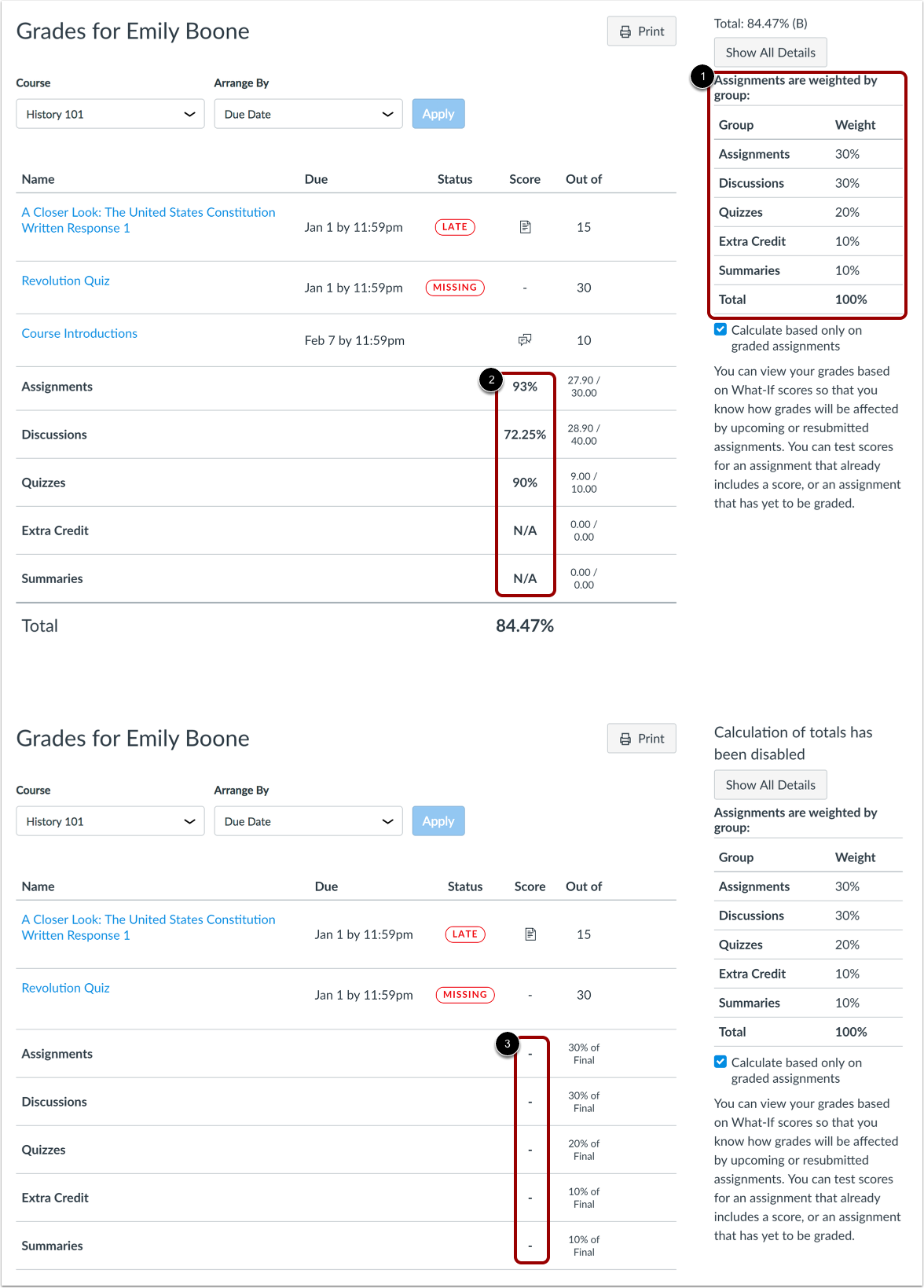Screen dimensions: 924x1288
Task: Click the red LATE status badge in the top table
Action: [x=455, y=227]
